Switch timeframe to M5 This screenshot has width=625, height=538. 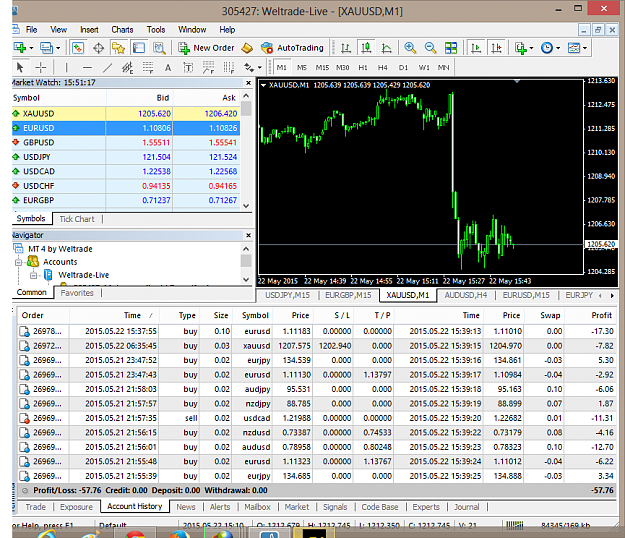click(302, 68)
